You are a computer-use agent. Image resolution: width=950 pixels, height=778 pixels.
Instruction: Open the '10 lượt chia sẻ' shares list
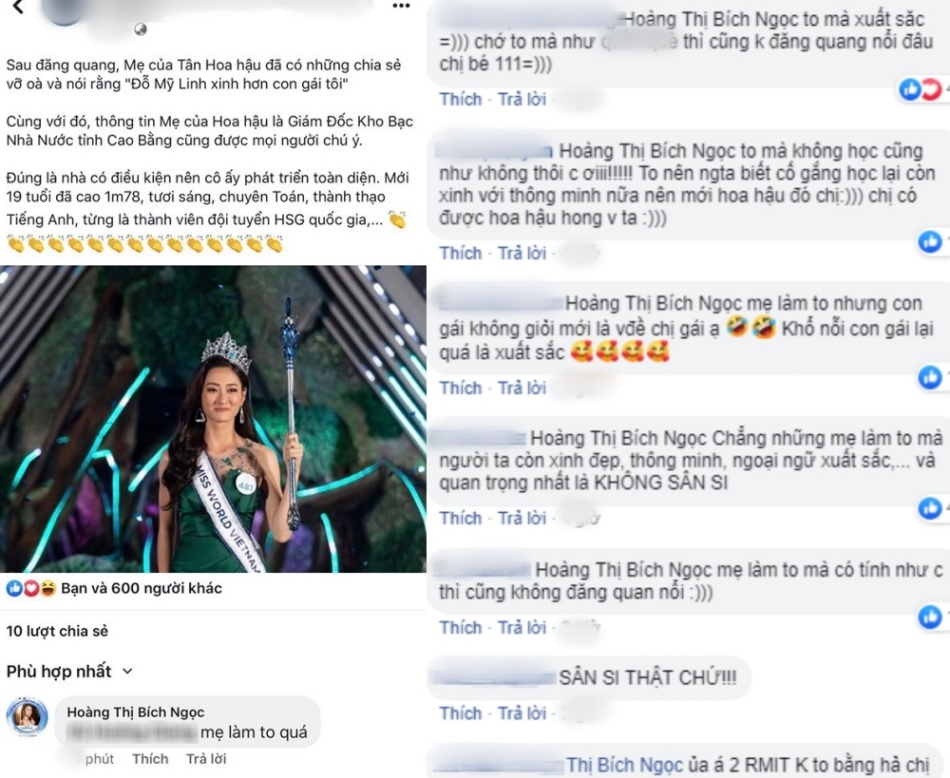click(x=57, y=631)
